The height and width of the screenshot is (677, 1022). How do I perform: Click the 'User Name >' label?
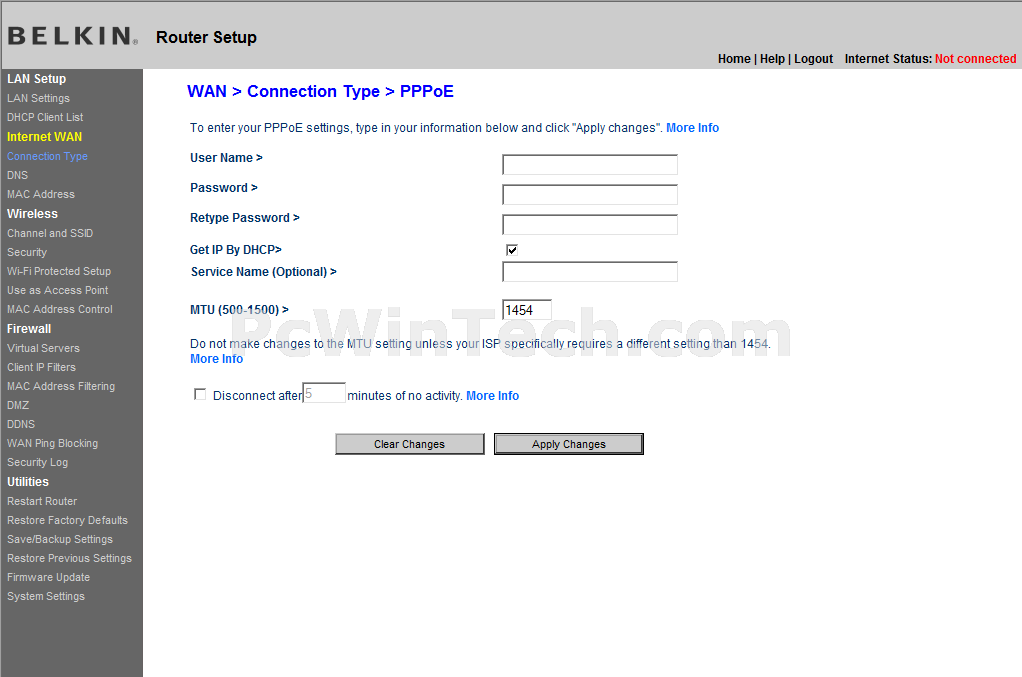point(226,158)
